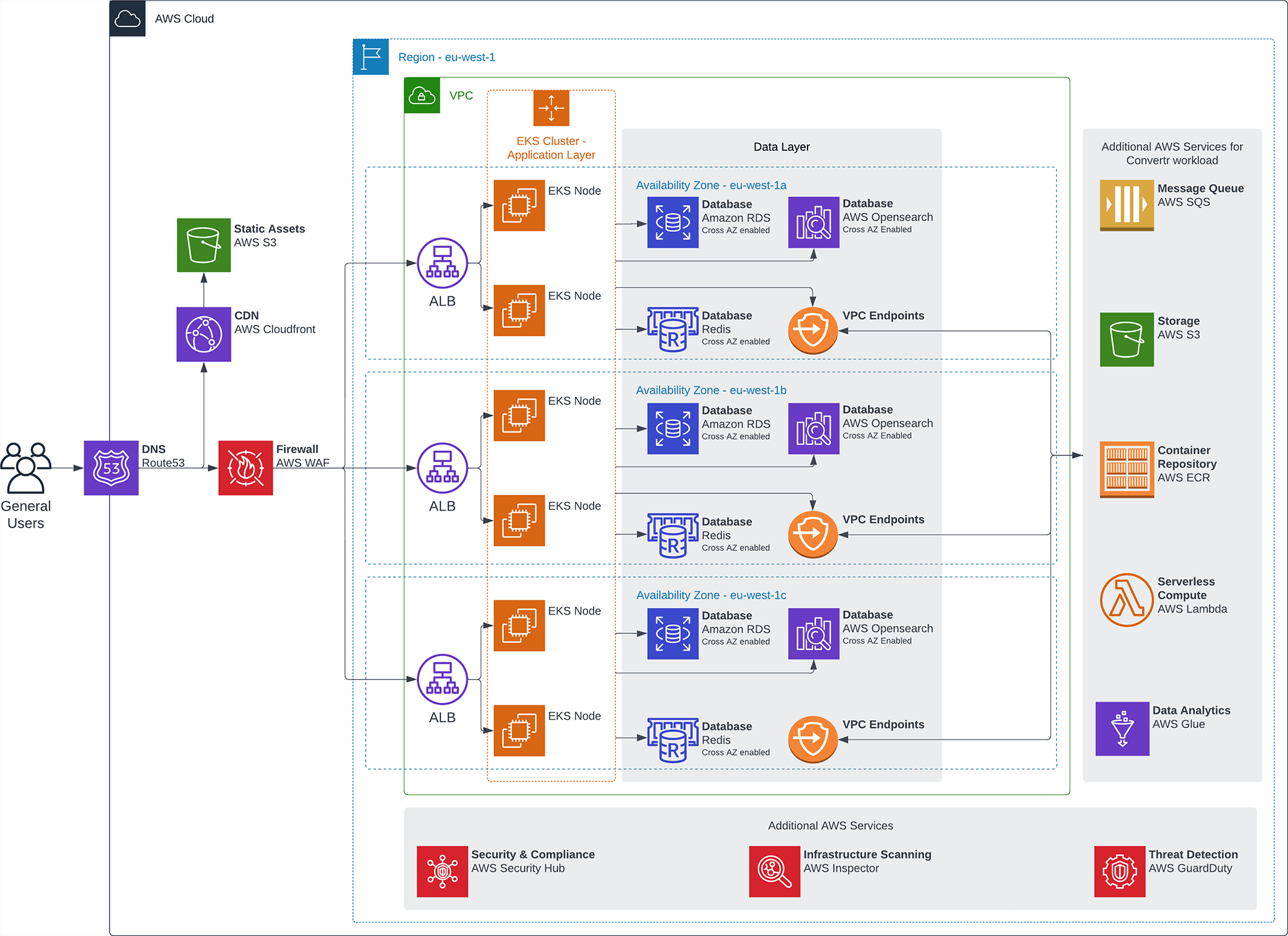
Task: Click the AWS Security Hub icon
Action: pyautogui.click(x=442, y=872)
